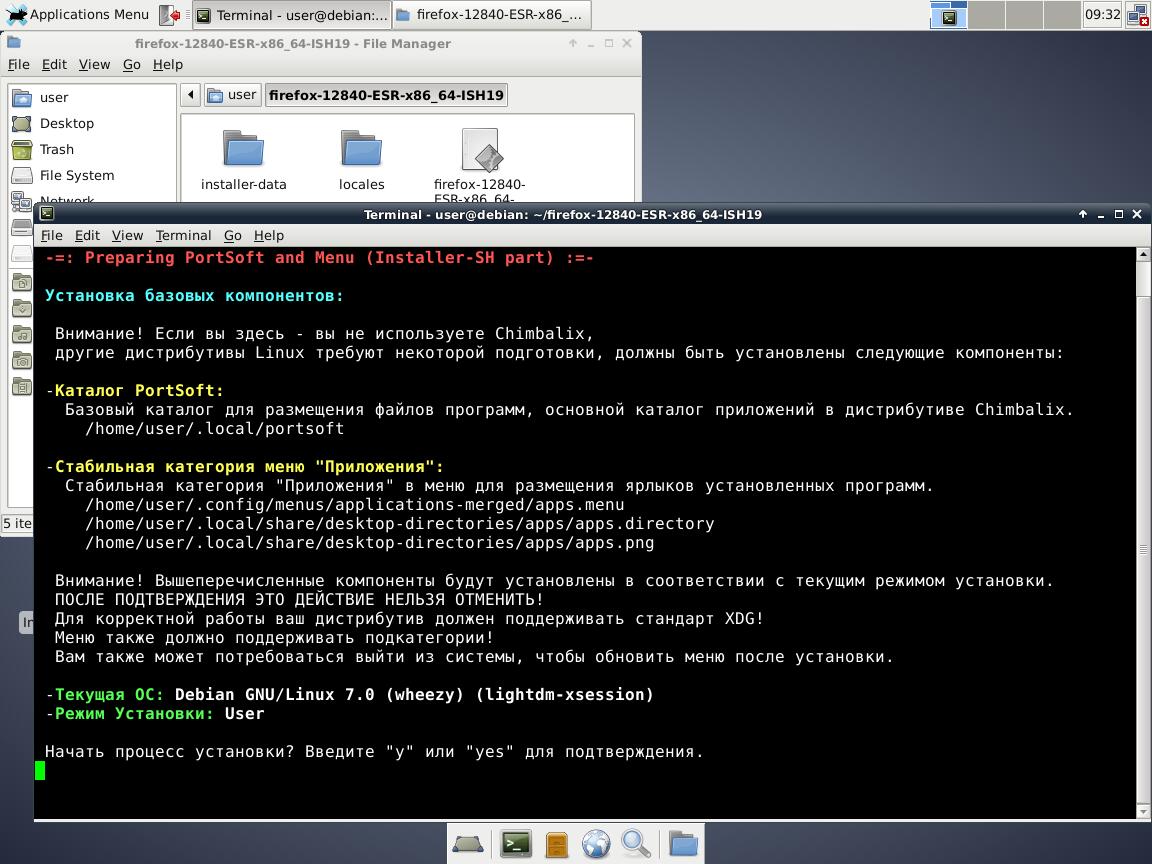Open File menu in File Manager

(x=19, y=65)
